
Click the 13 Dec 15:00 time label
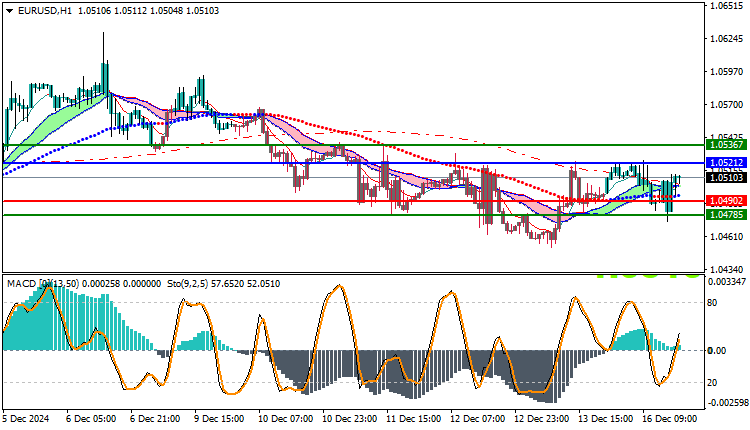point(606,419)
